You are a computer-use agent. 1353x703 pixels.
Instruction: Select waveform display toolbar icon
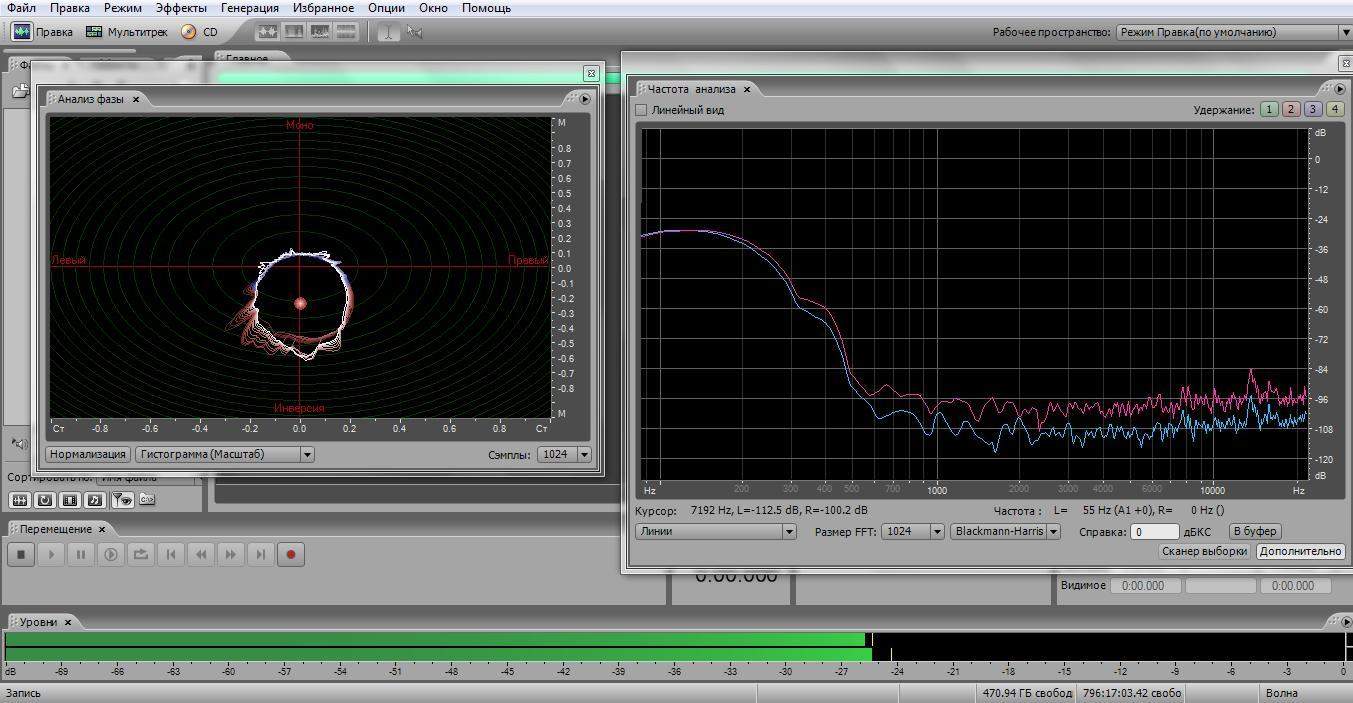[267, 32]
